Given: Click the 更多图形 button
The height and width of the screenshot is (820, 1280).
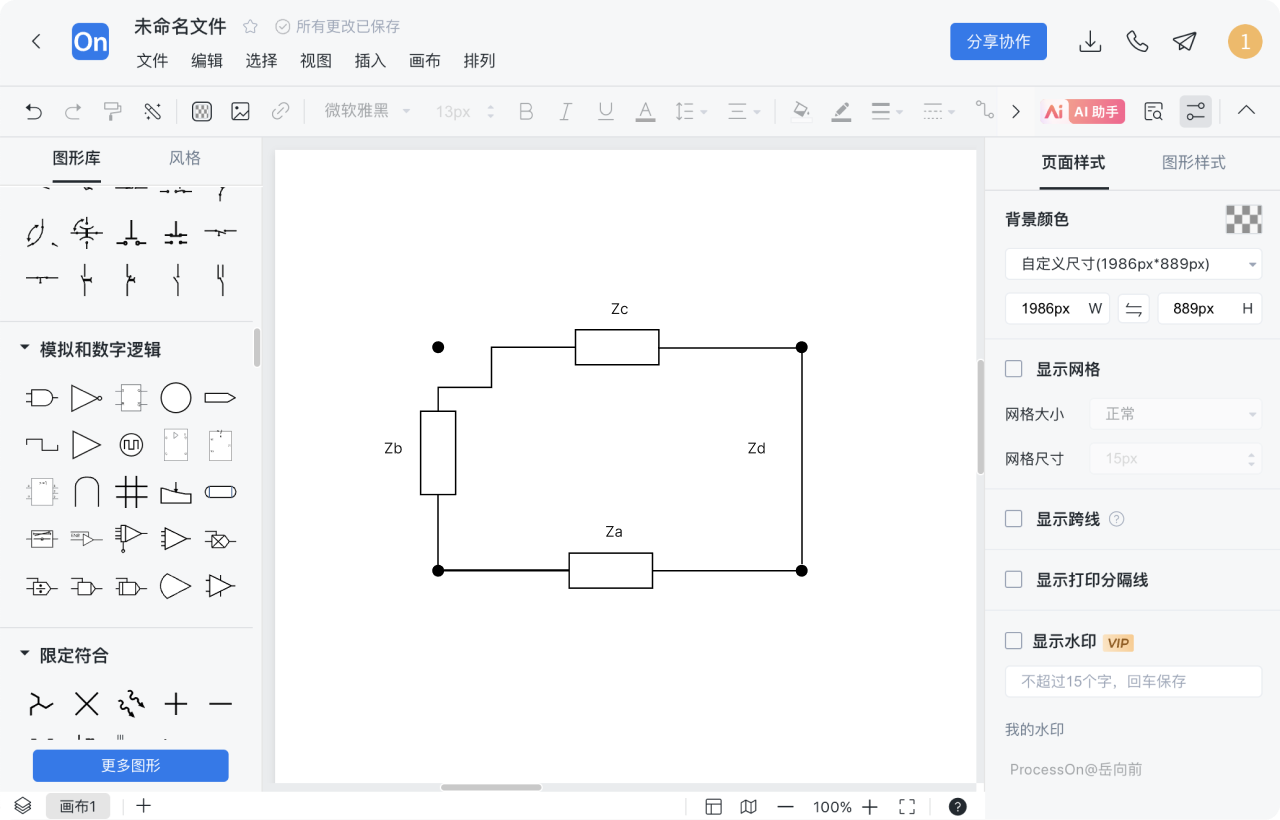Looking at the screenshot, I should tap(131, 766).
